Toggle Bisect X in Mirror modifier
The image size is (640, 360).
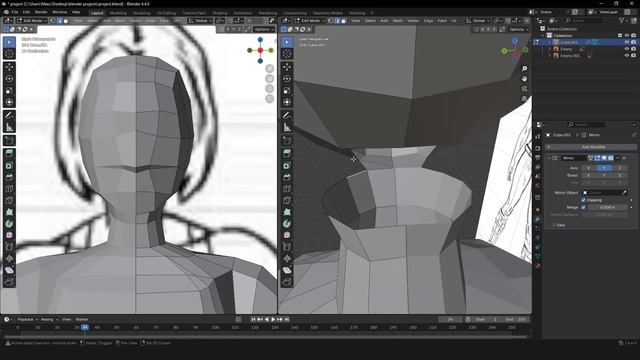coord(589,175)
